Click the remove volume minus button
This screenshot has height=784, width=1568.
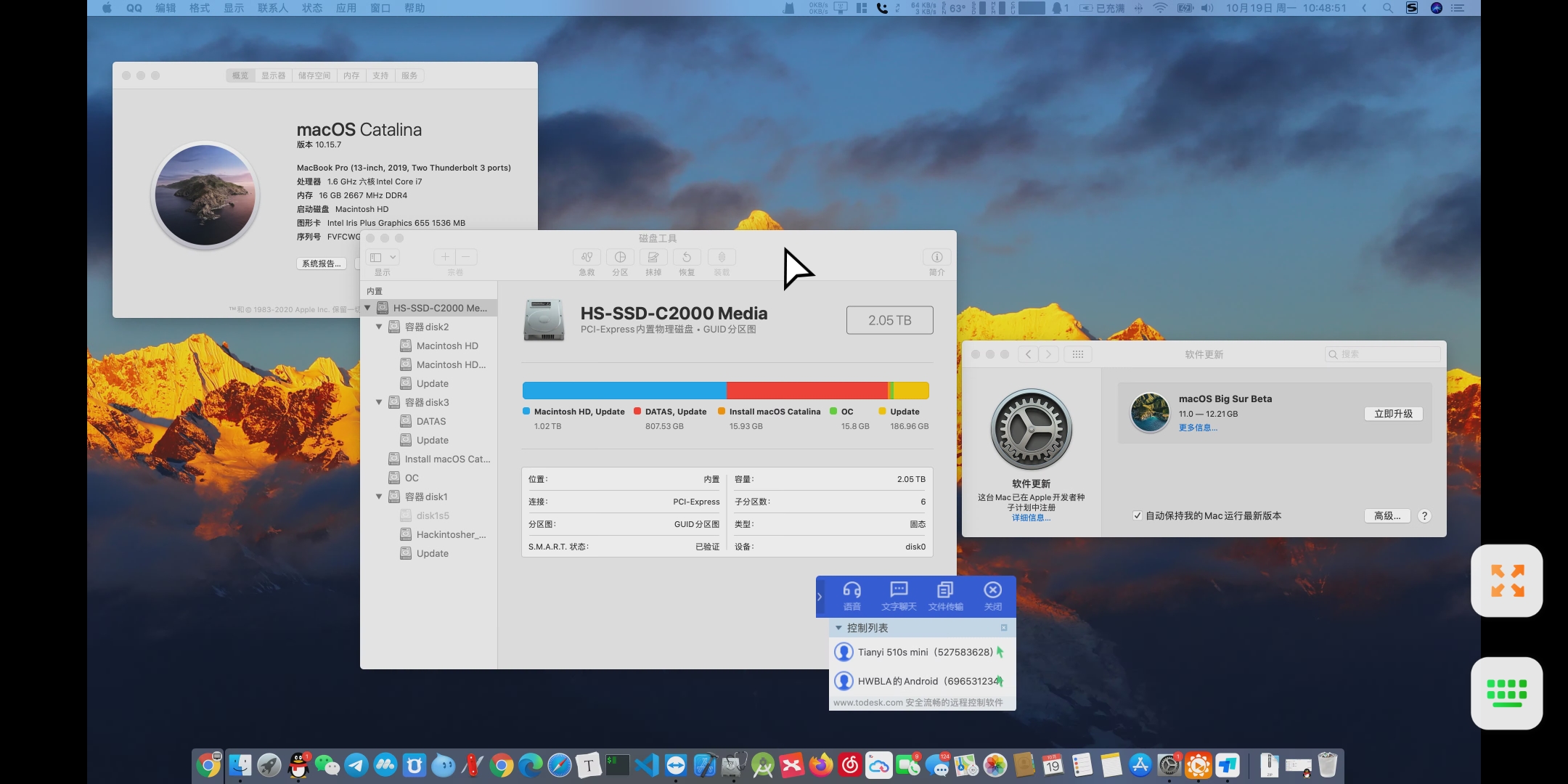click(466, 257)
